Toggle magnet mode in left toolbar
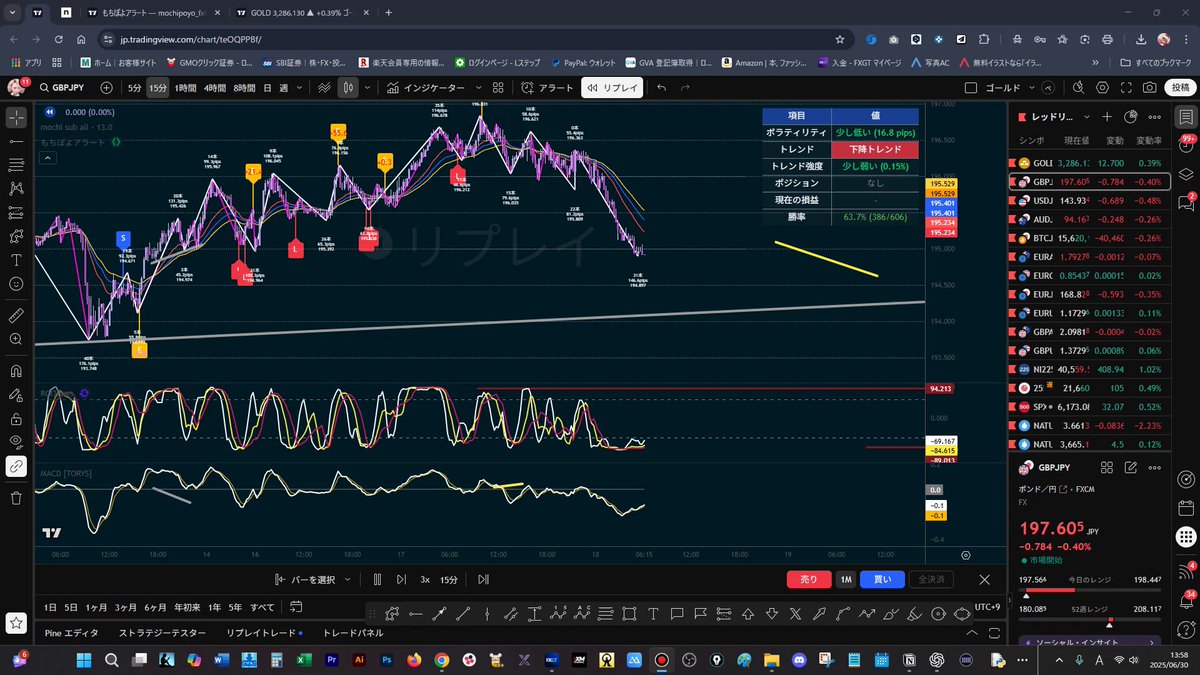Screen dimensions: 1200x675 [16, 371]
